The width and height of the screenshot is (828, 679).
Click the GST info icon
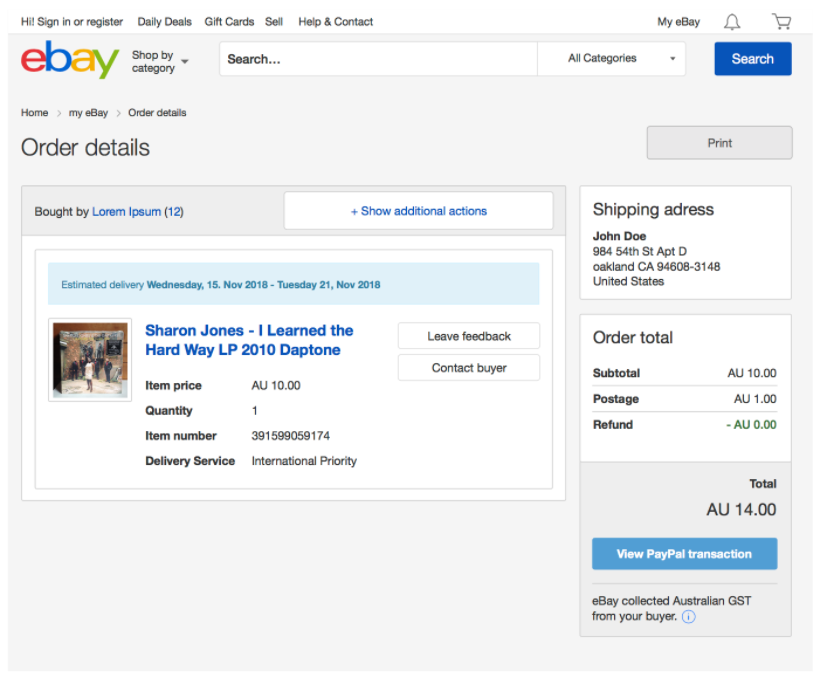pos(688,617)
